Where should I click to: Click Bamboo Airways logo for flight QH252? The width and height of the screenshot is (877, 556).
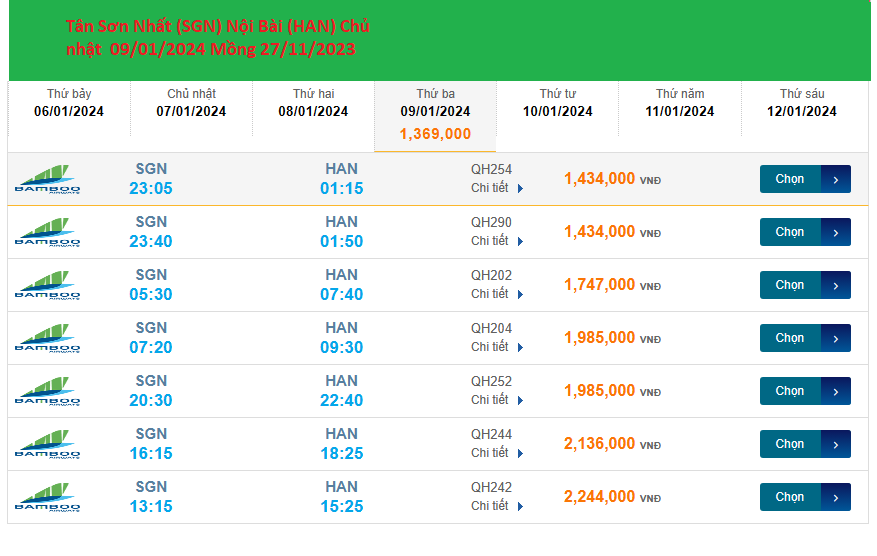coord(48,391)
